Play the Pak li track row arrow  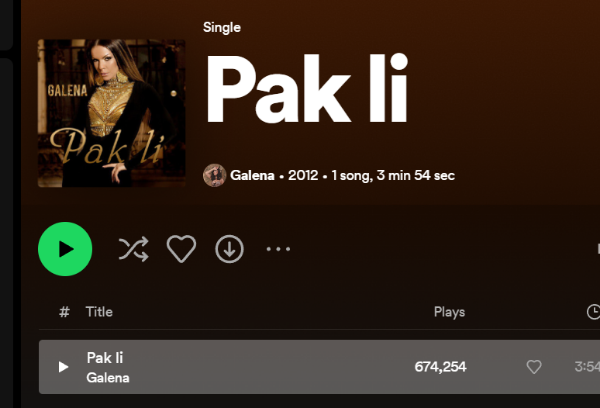(x=63, y=367)
